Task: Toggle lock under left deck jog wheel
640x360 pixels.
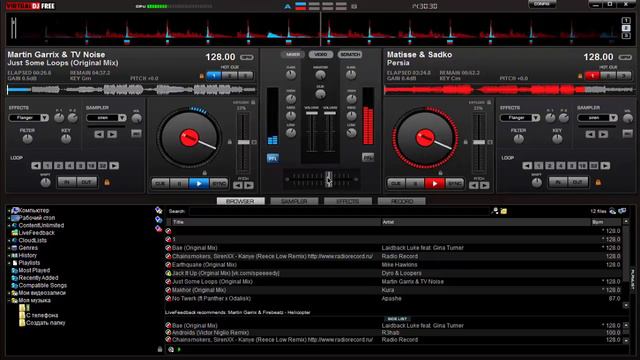Action: click(x=204, y=173)
